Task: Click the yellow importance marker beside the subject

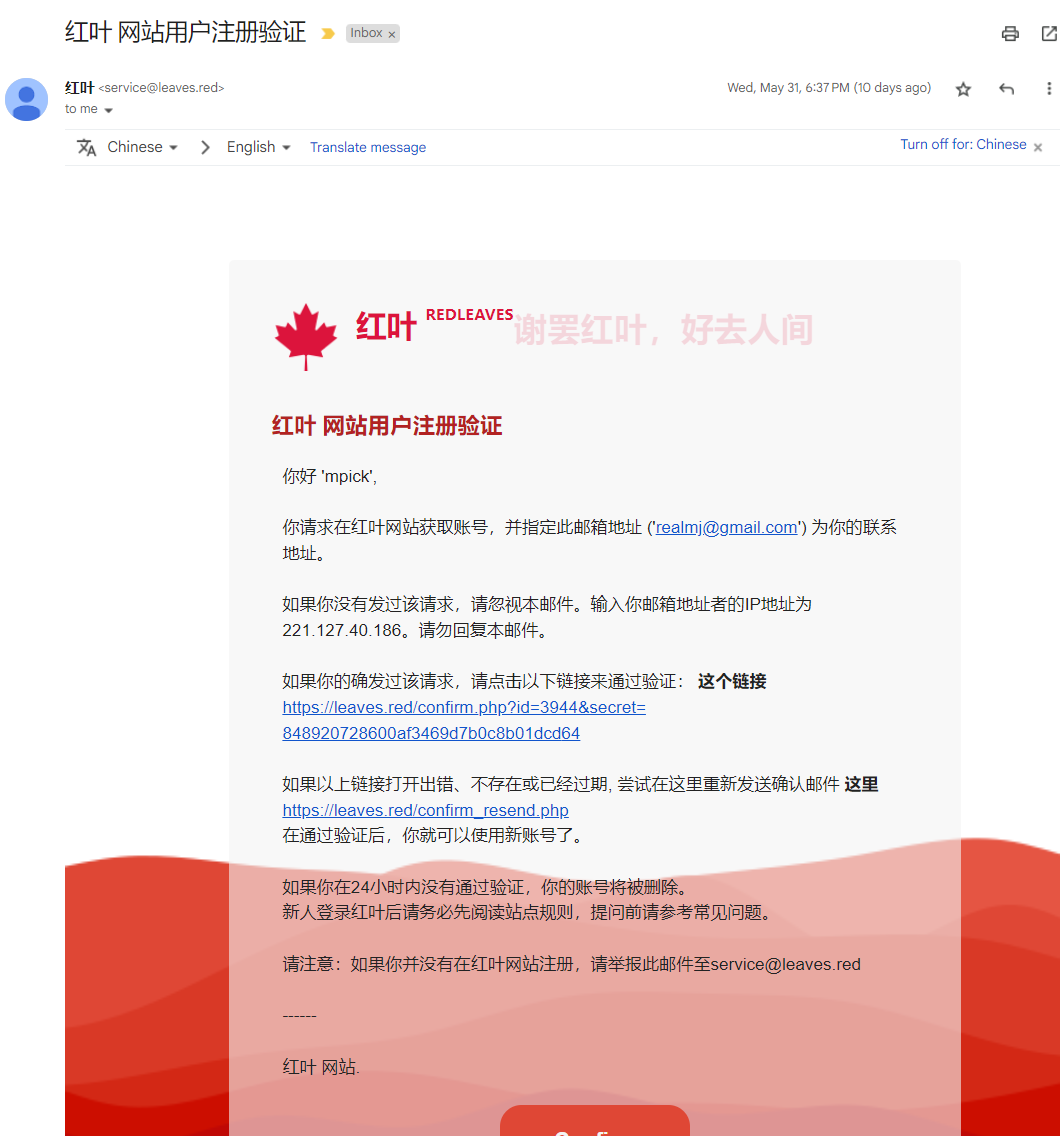Action: point(327,33)
